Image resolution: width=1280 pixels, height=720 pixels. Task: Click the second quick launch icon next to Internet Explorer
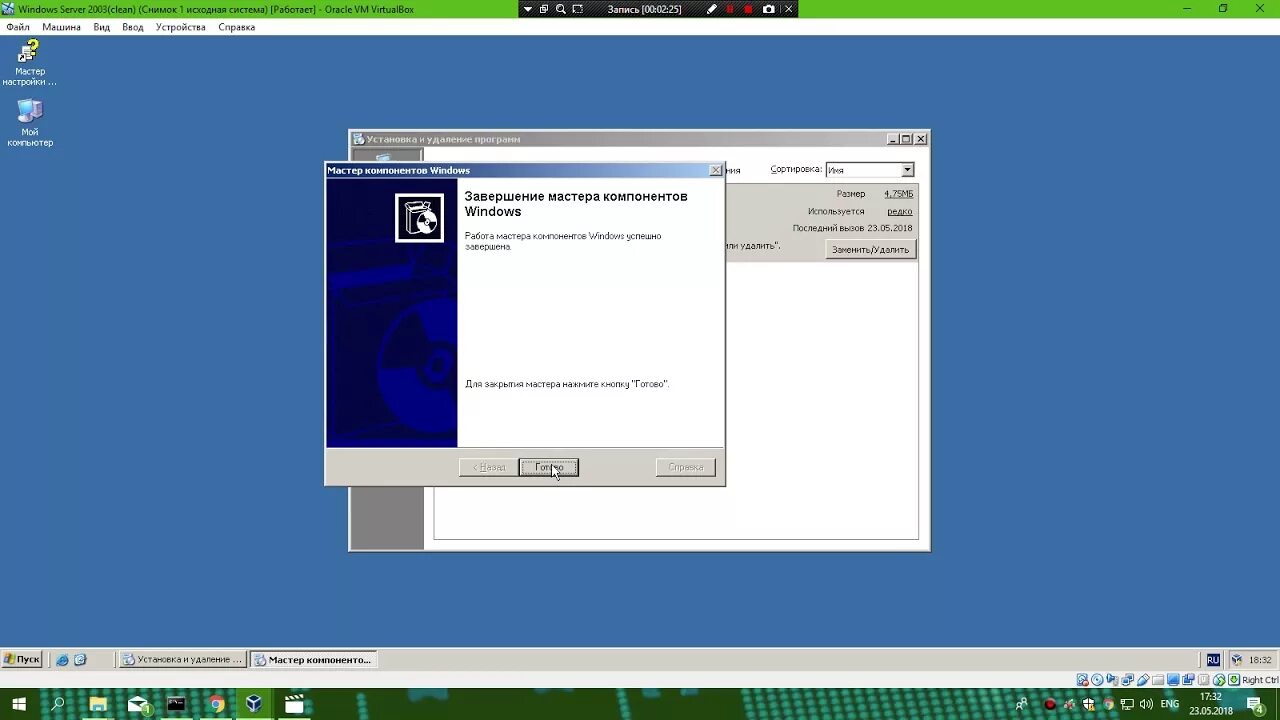click(x=80, y=659)
